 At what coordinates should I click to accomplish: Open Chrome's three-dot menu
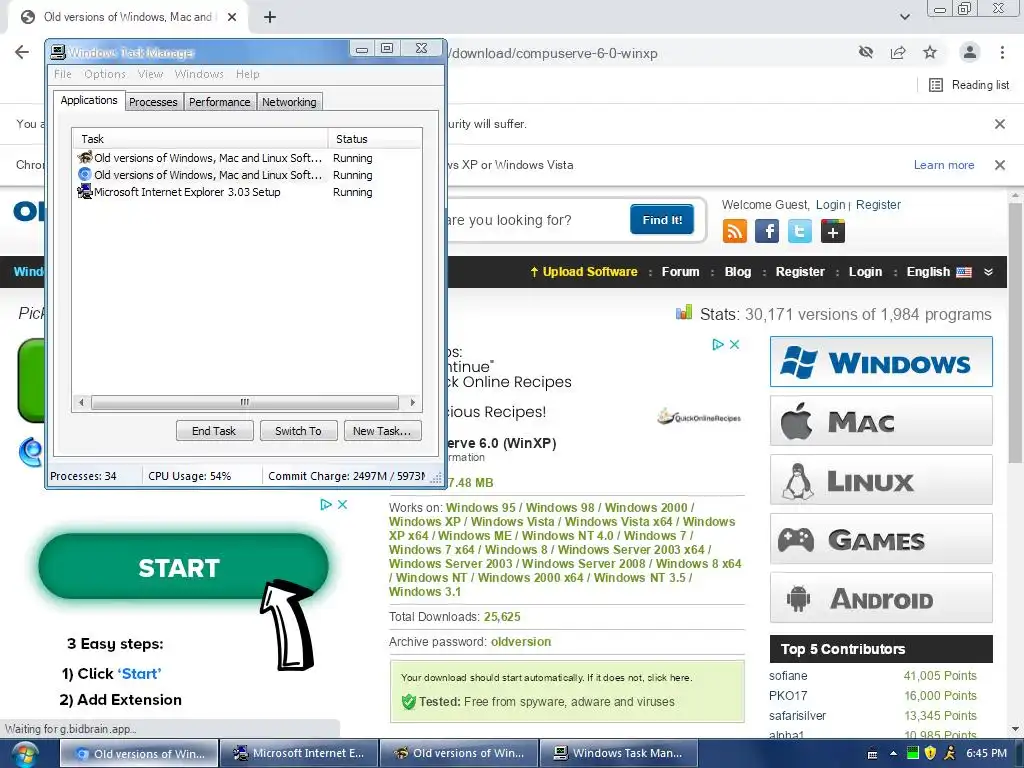click(x=1002, y=53)
